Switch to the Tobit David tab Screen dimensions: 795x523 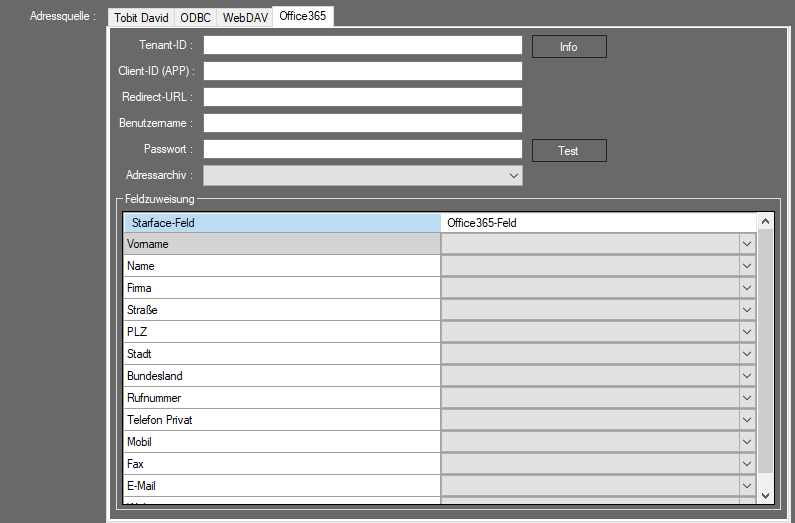[x=141, y=17]
